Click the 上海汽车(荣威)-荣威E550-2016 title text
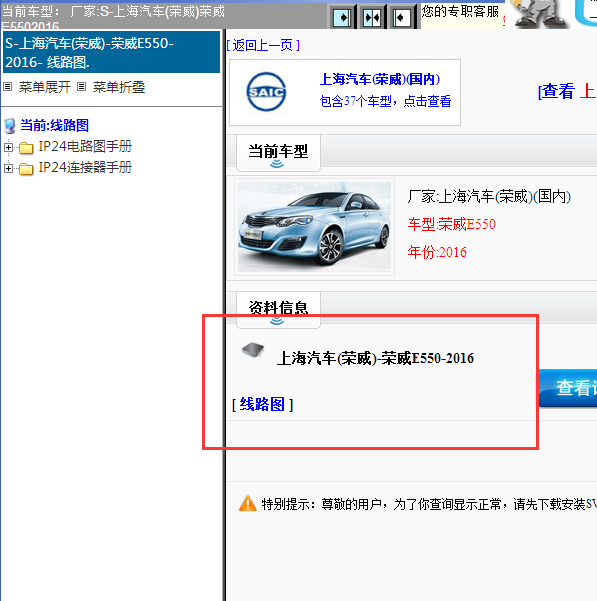Screen dimensions: 597x601 375,358
